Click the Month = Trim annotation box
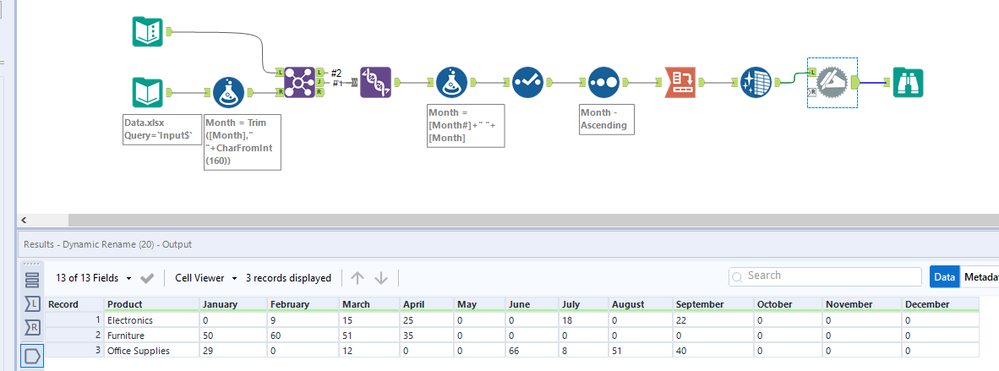This screenshot has height=371, width=999. click(242, 142)
